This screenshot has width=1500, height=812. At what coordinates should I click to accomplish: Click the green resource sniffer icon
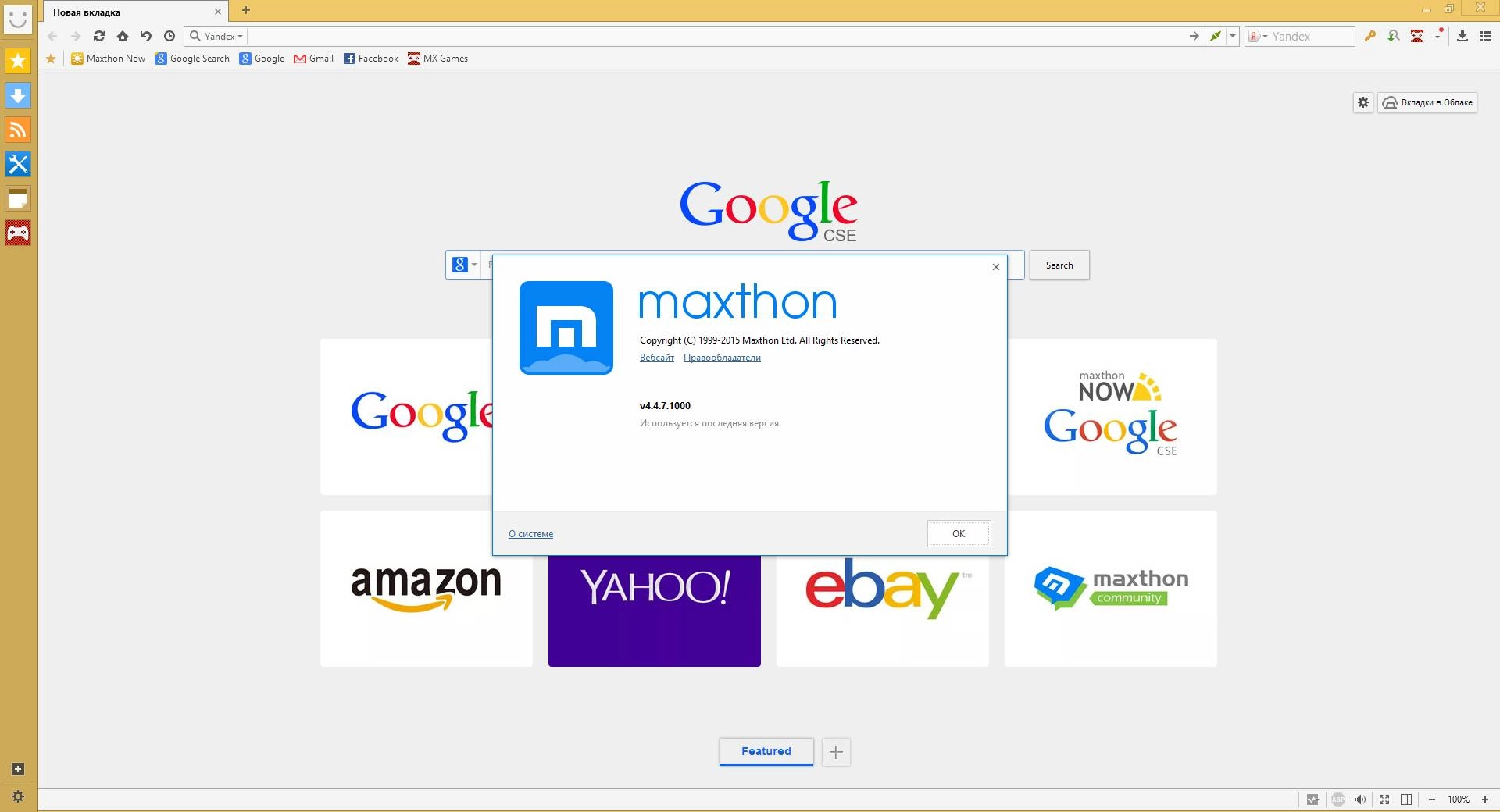1393,36
